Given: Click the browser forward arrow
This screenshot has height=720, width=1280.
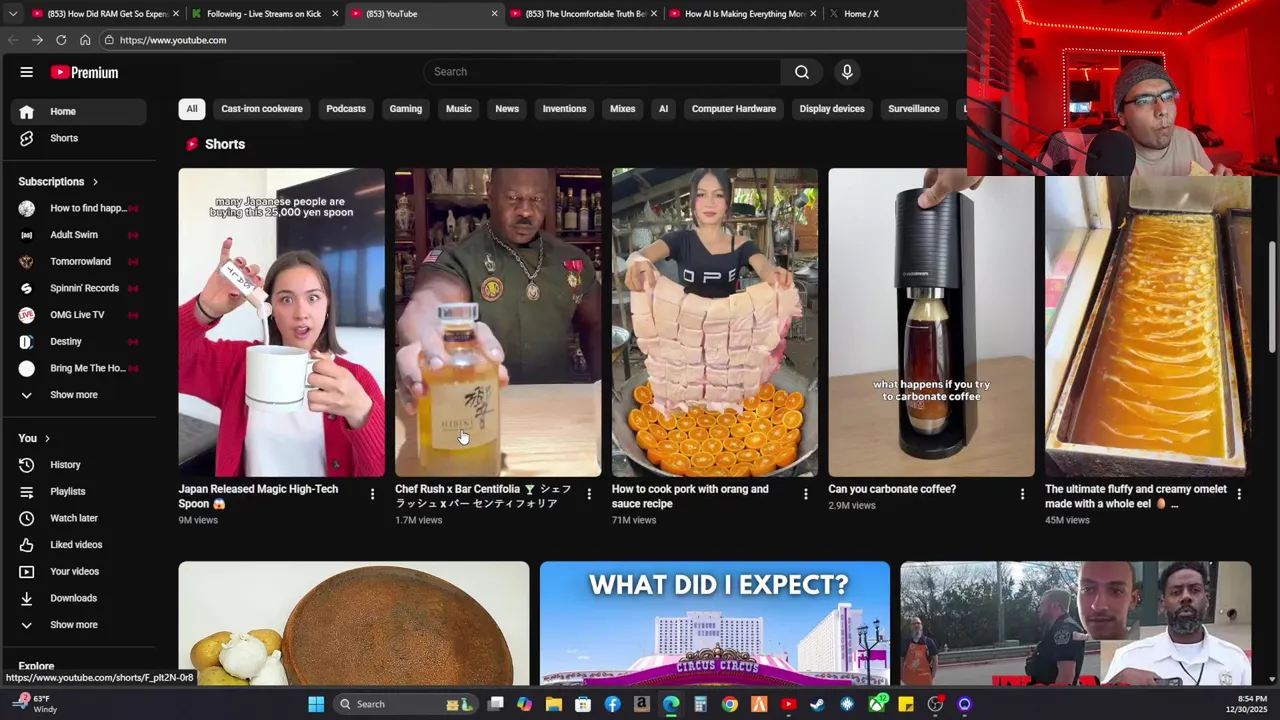Looking at the screenshot, I should click(x=37, y=40).
